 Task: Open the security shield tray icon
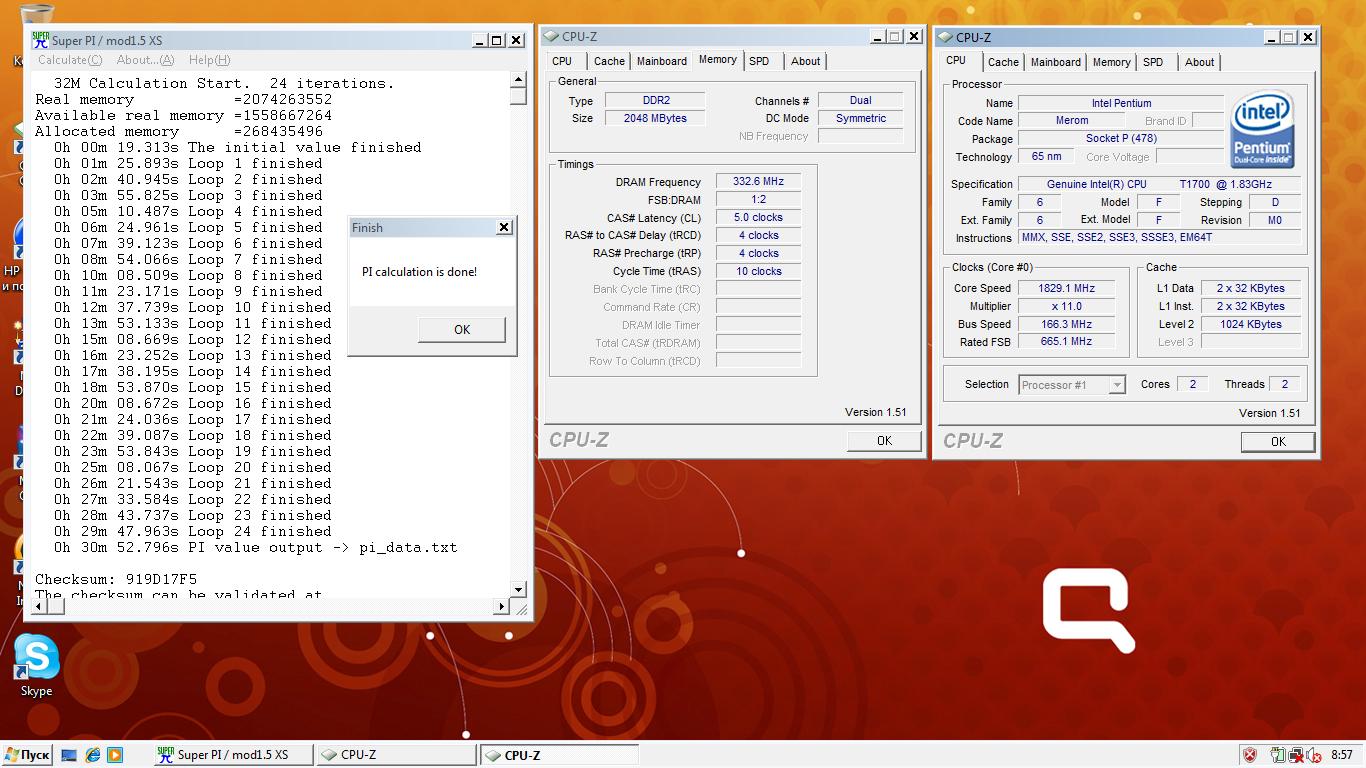1250,755
